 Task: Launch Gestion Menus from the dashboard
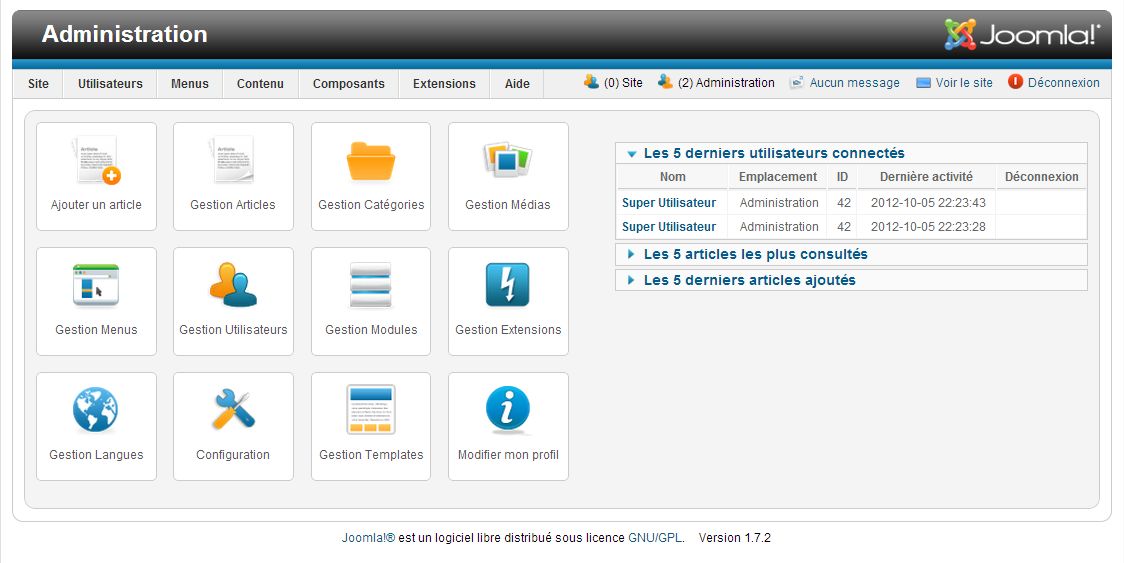[96, 287]
